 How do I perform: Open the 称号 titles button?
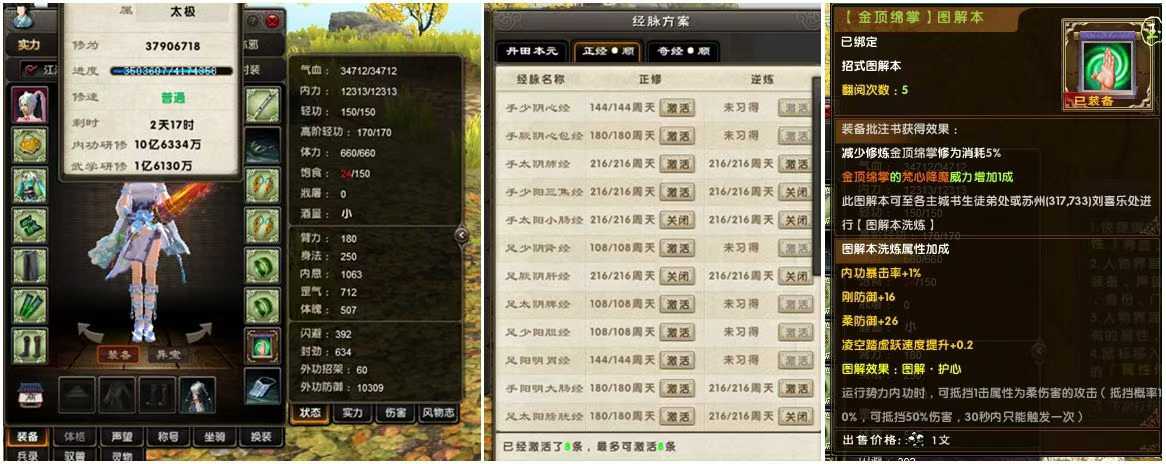click(168, 437)
